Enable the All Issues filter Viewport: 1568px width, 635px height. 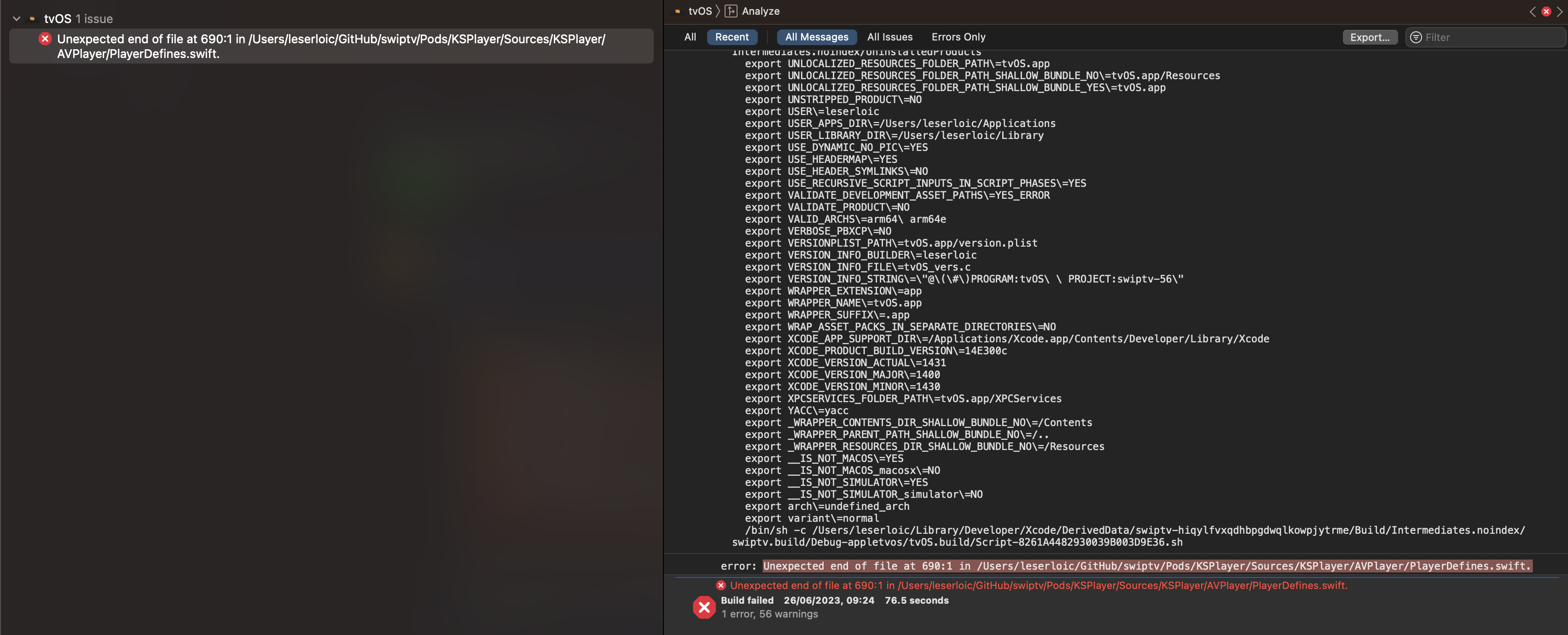click(x=890, y=36)
